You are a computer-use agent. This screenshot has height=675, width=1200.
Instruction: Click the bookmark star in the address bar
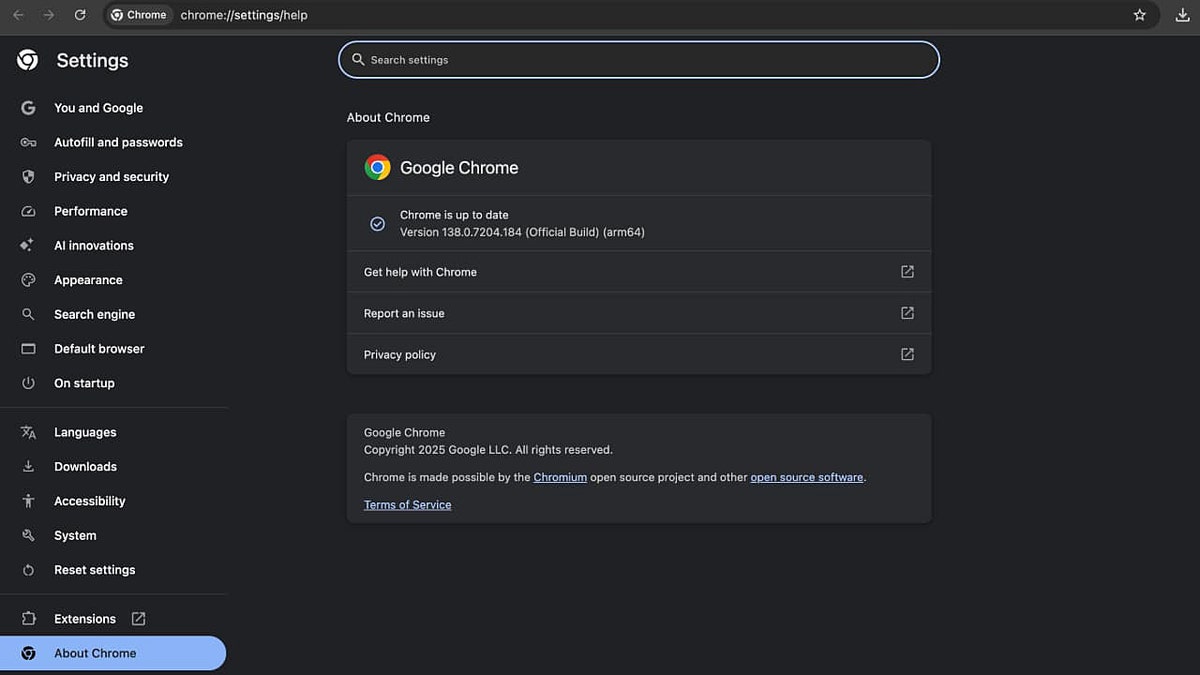pyautogui.click(x=1139, y=15)
